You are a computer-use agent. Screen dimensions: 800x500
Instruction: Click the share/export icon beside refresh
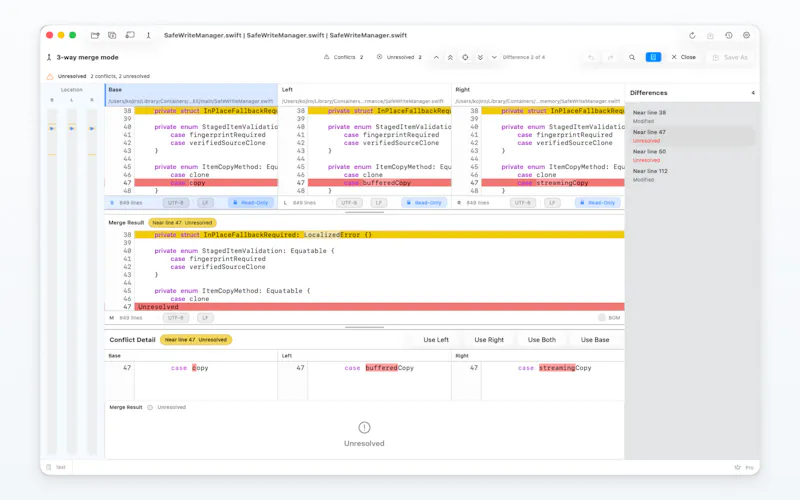tap(710, 35)
